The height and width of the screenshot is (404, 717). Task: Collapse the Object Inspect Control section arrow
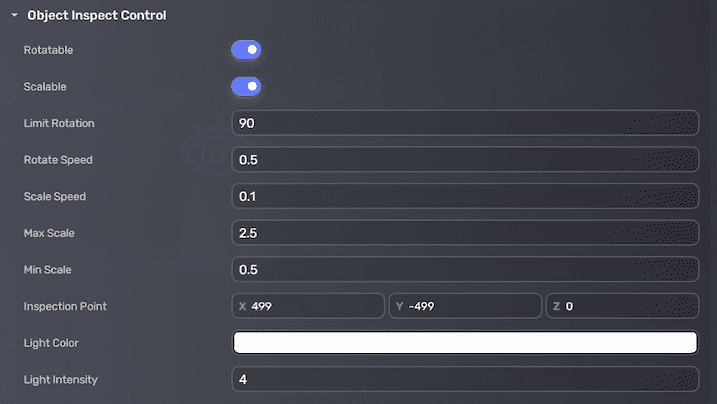point(15,16)
